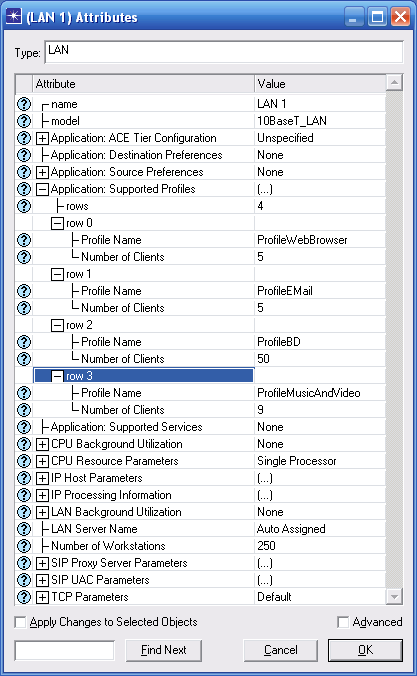Open help for CPU Resource Parameters
This screenshot has height=676, width=417.
(24, 461)
